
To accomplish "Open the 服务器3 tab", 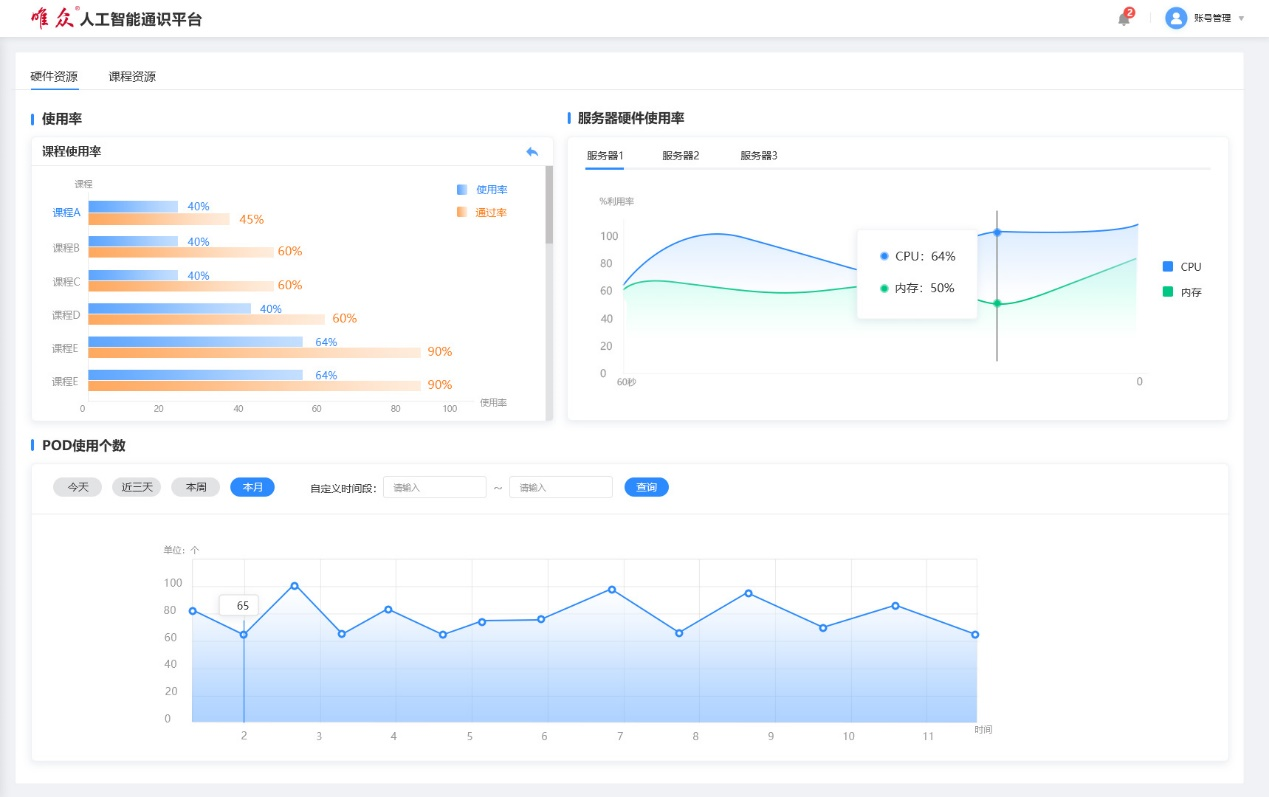I will pyautogui.click(x=758, y=155).
